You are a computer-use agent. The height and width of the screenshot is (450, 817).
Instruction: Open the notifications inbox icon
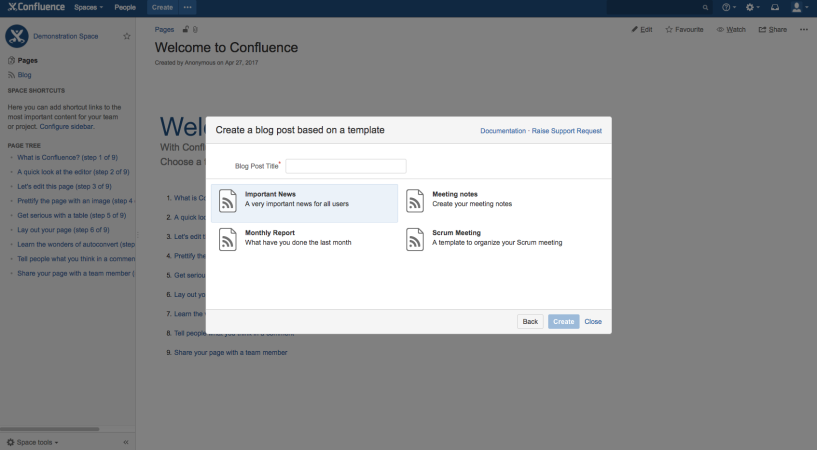click(775, 7)
